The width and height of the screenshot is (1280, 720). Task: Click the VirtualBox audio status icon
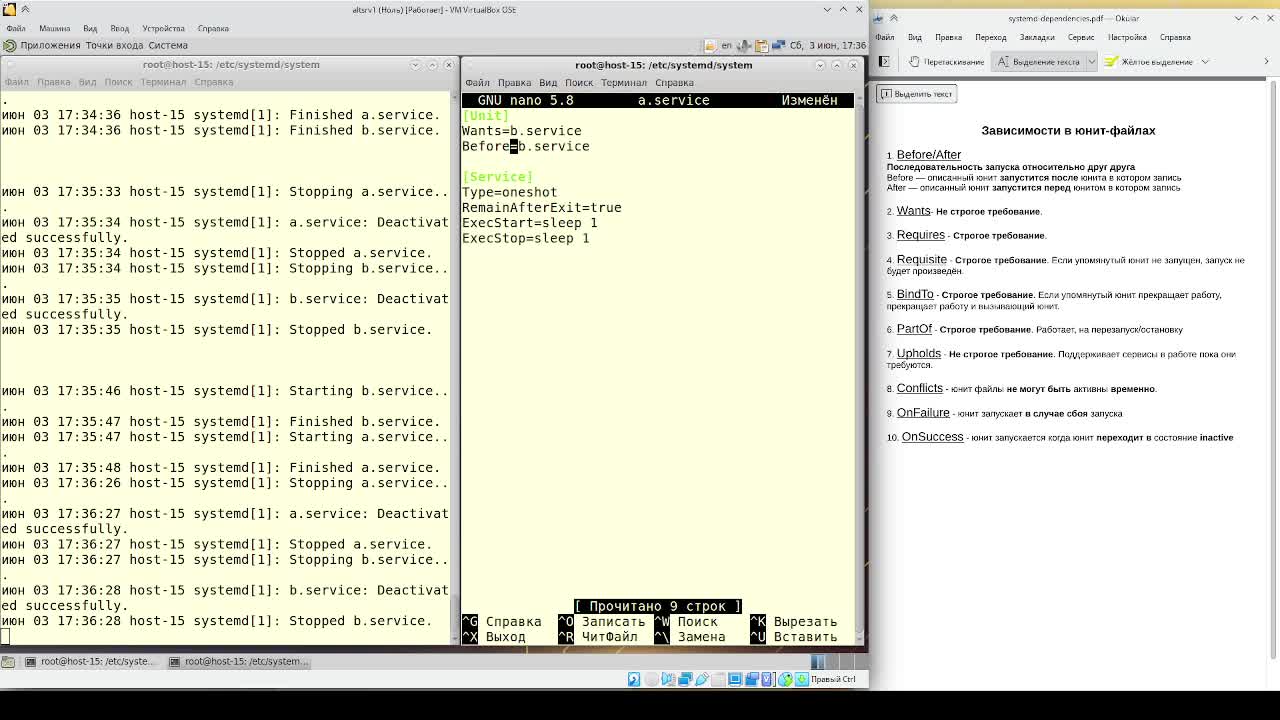[668, 679]
